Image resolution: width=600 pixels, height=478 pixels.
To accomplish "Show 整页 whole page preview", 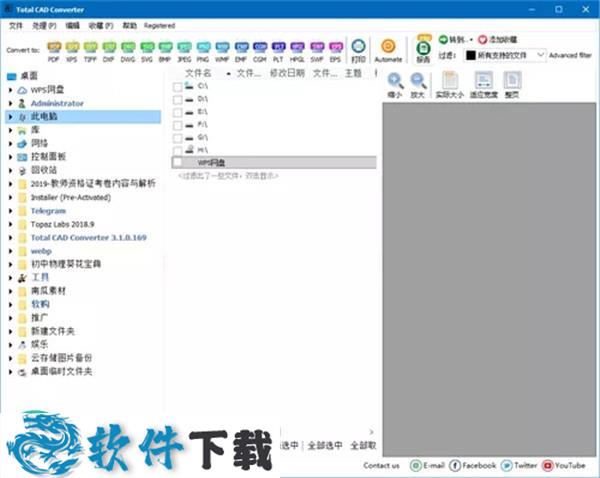I will click(x=512, y=85).
